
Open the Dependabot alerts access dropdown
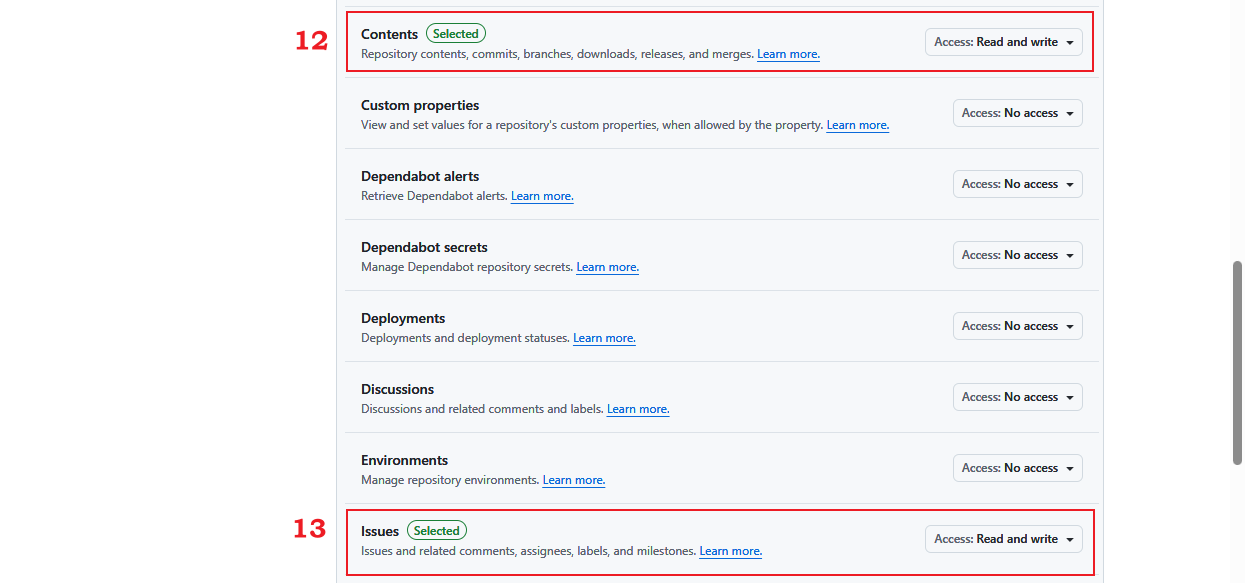pyautogui.click(x=1017, y=184)
